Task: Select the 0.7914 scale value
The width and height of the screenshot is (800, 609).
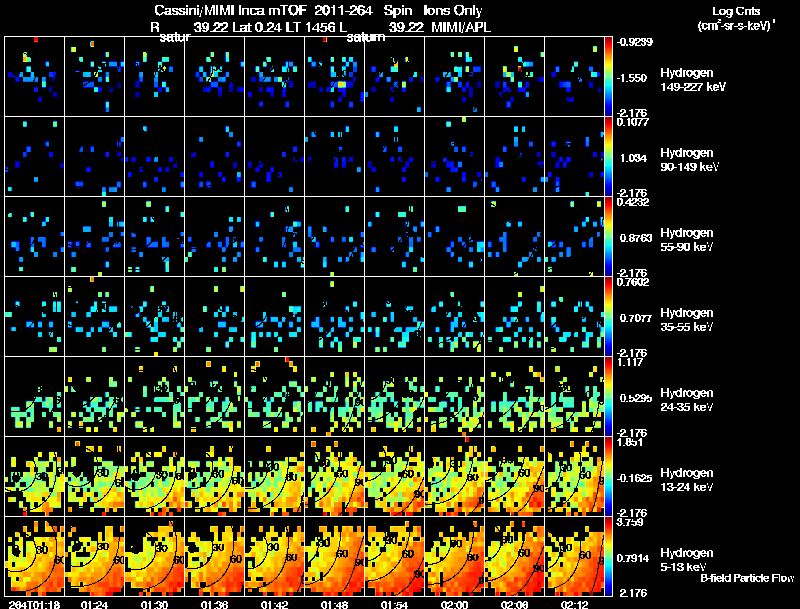Action: point(633,559)
